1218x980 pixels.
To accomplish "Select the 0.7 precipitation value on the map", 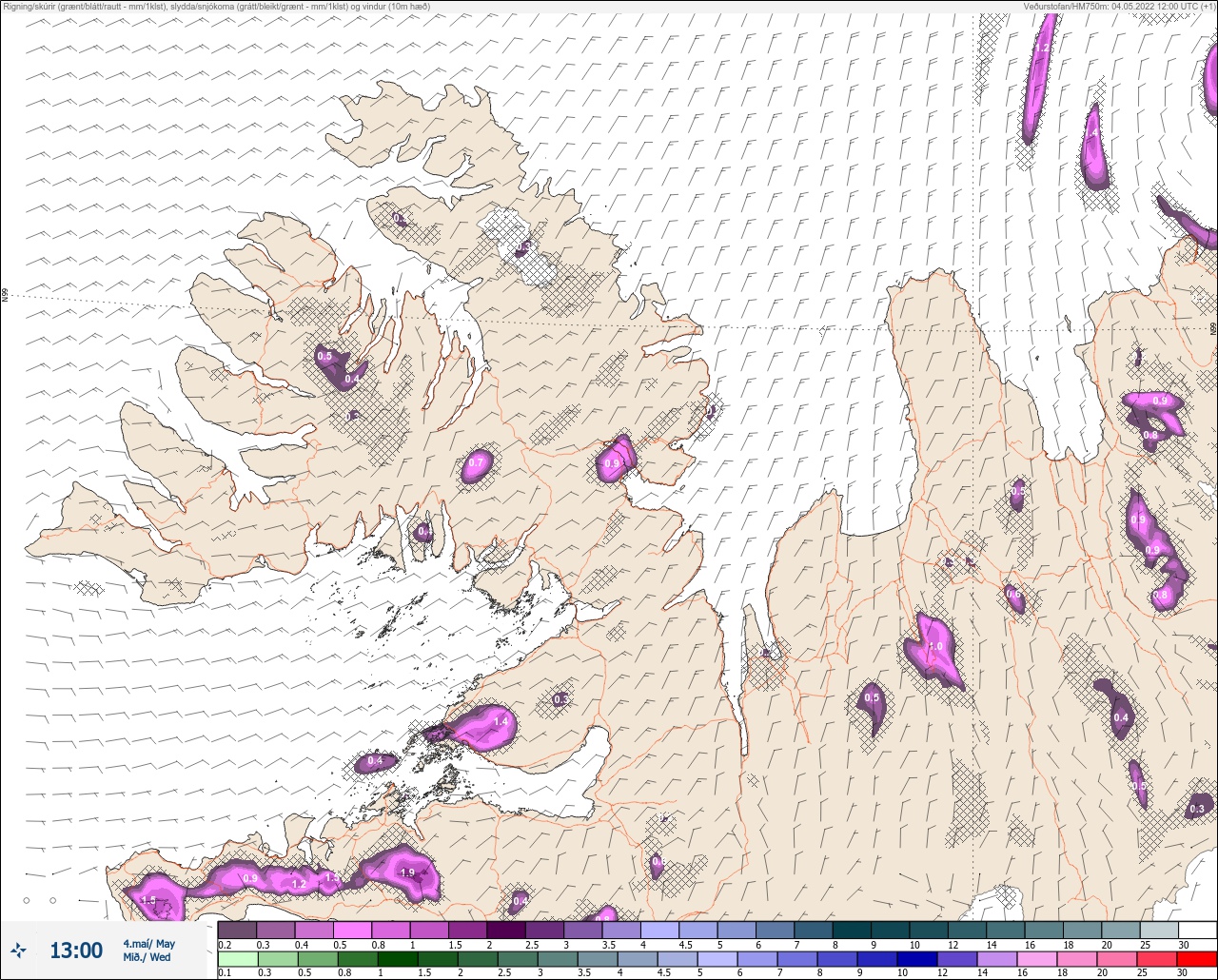I will pyautogui.click(x=477, y=463).
